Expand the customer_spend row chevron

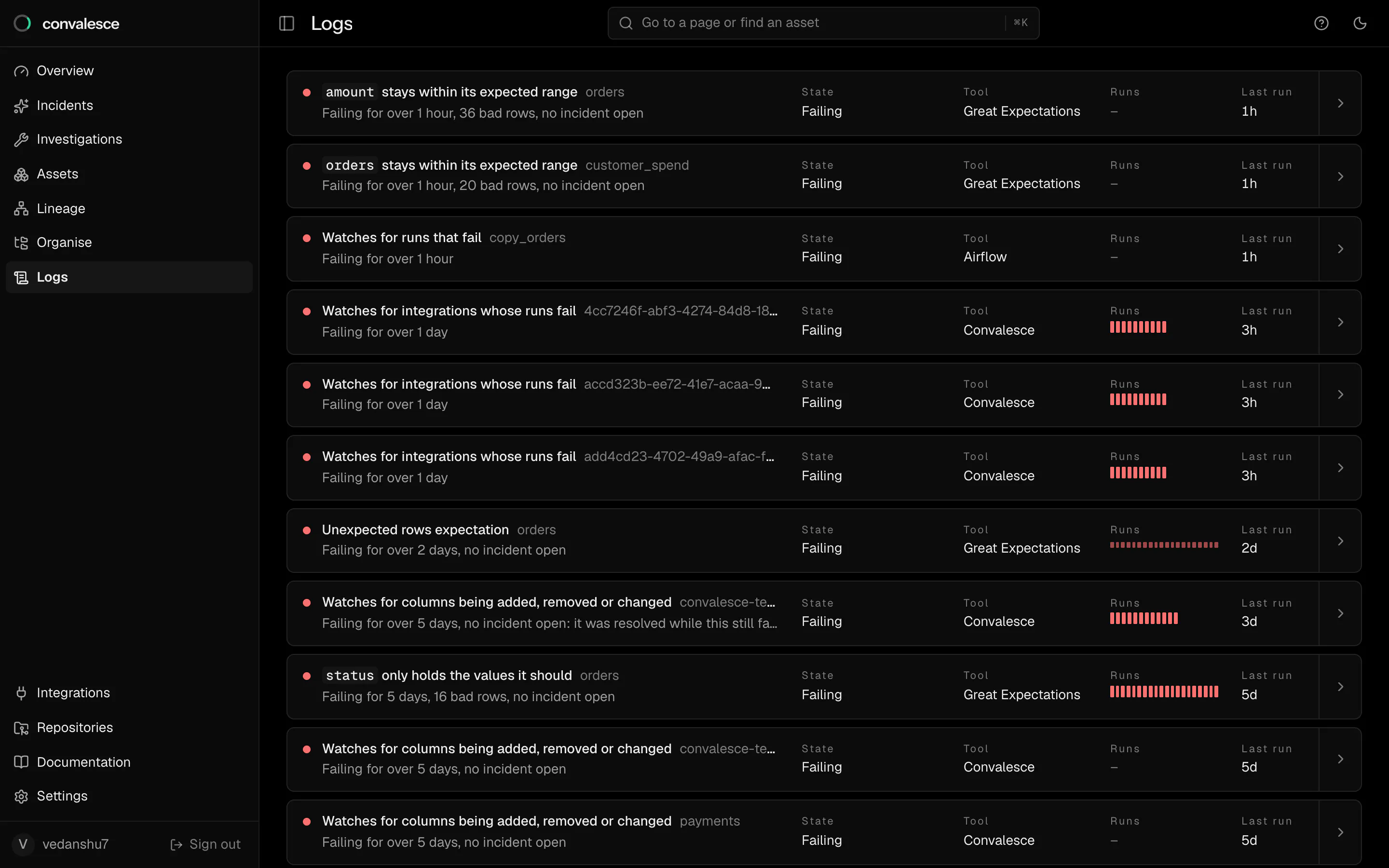tap(1340, 176)
